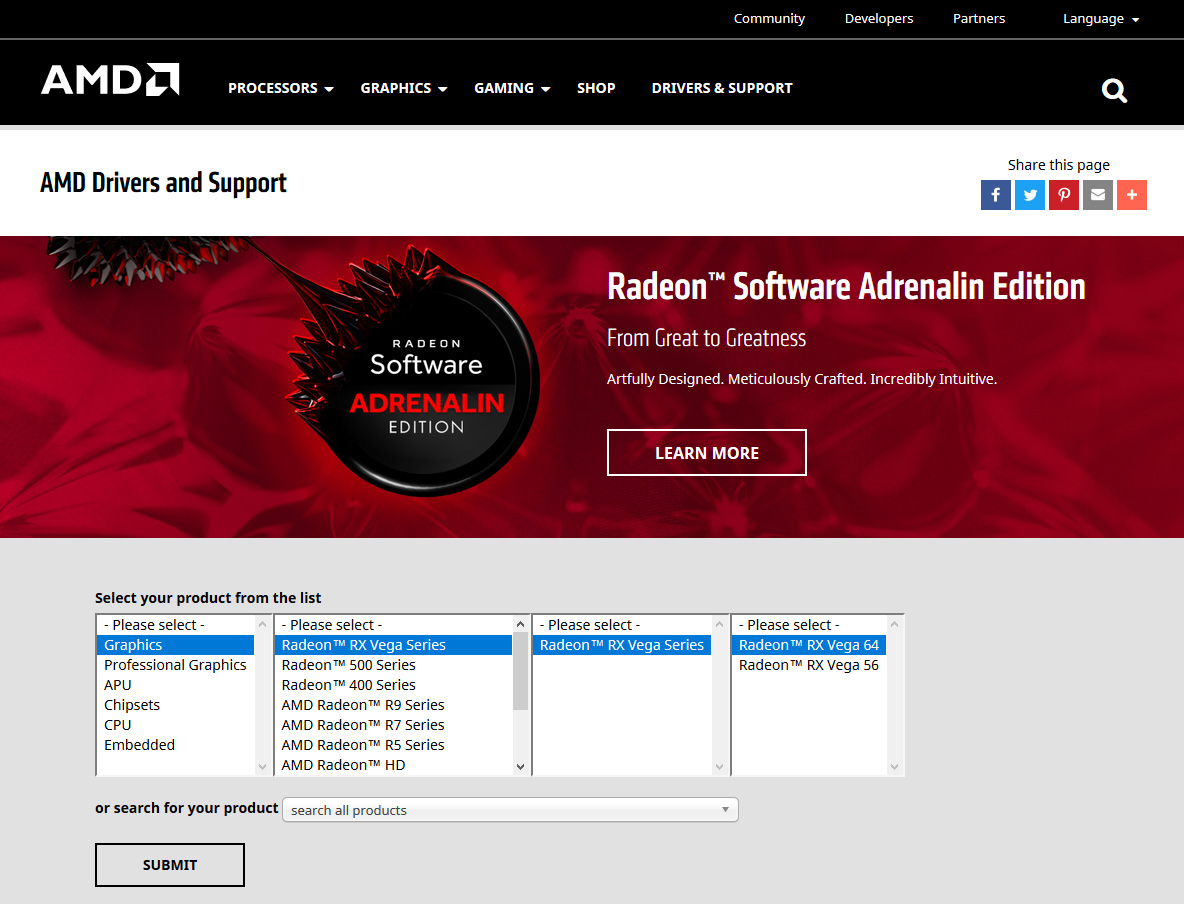Share page on Facebook

click(x=996, y=195)
